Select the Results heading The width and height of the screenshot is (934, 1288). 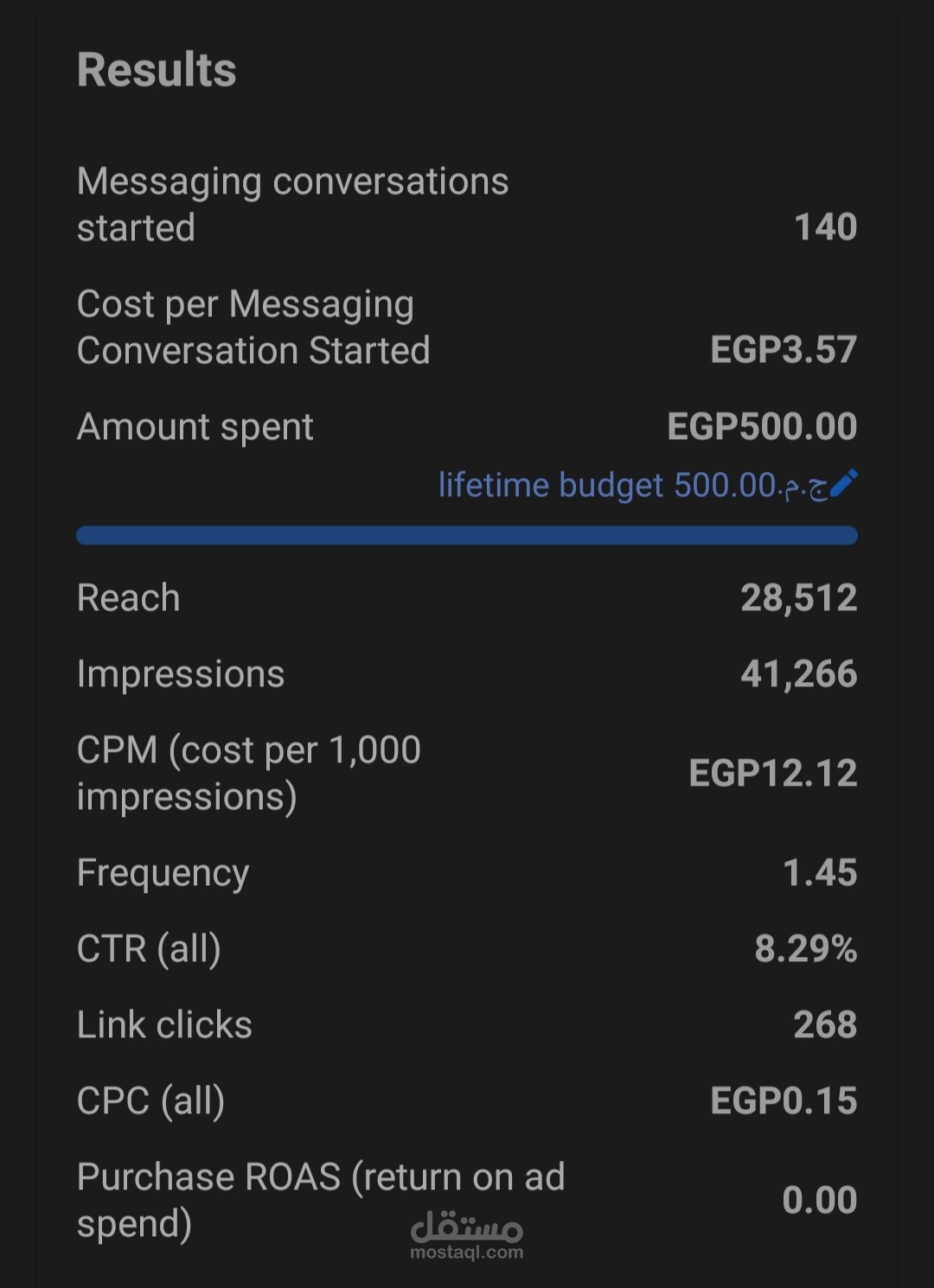pyautogui.click(x=157, y=70)
